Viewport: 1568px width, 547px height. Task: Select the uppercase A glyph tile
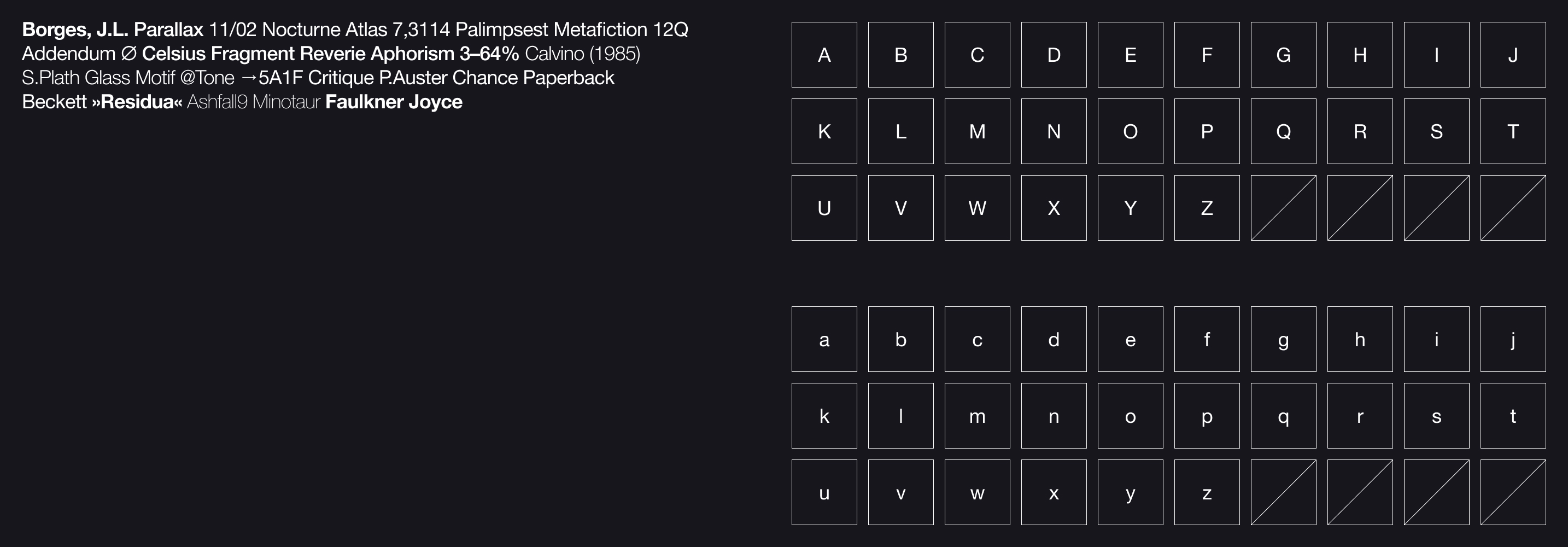tap(823, 55)
